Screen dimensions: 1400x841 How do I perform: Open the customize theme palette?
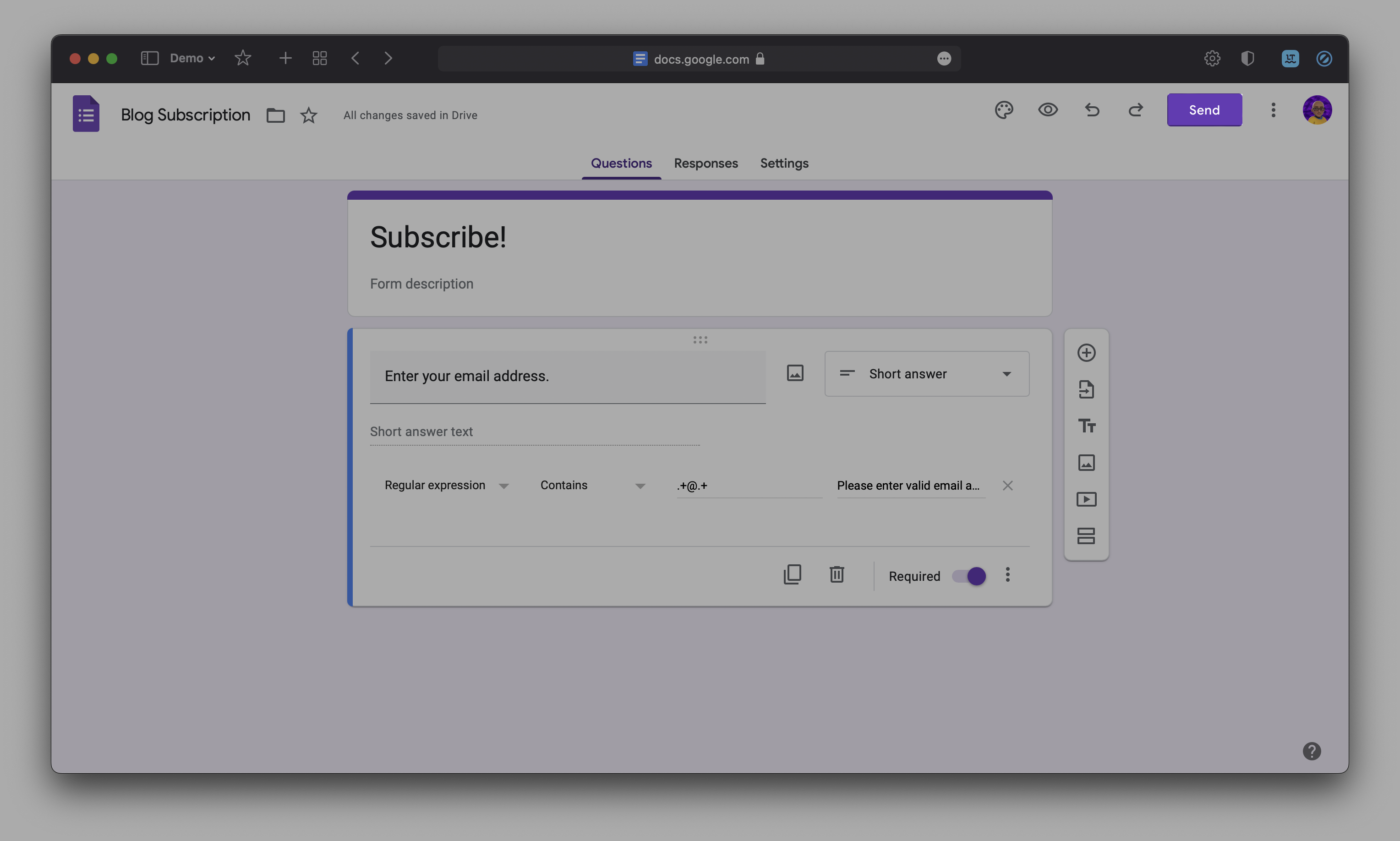coord(1003,110)
